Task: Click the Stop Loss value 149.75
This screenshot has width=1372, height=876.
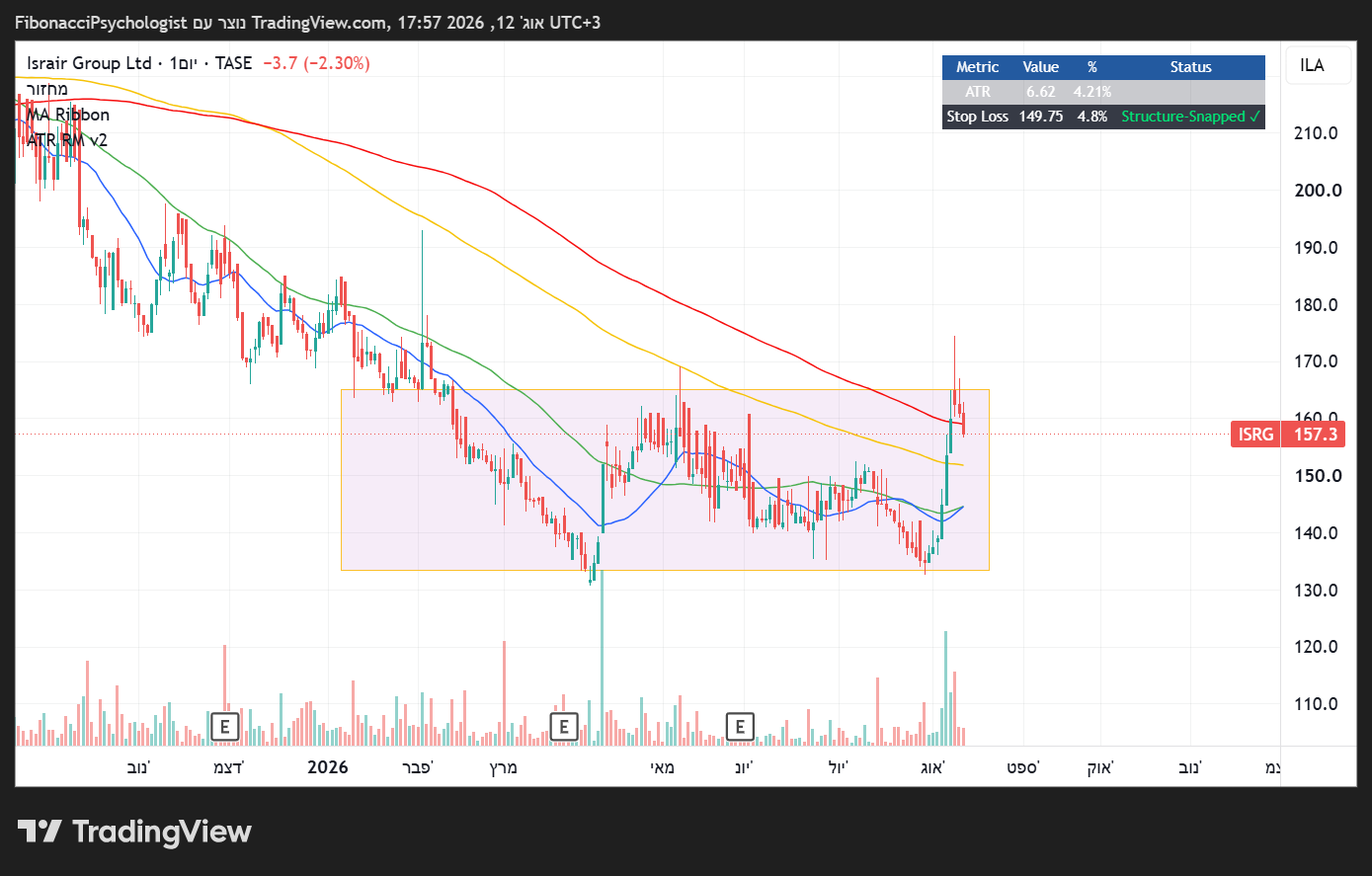Action: point(1041,117)
